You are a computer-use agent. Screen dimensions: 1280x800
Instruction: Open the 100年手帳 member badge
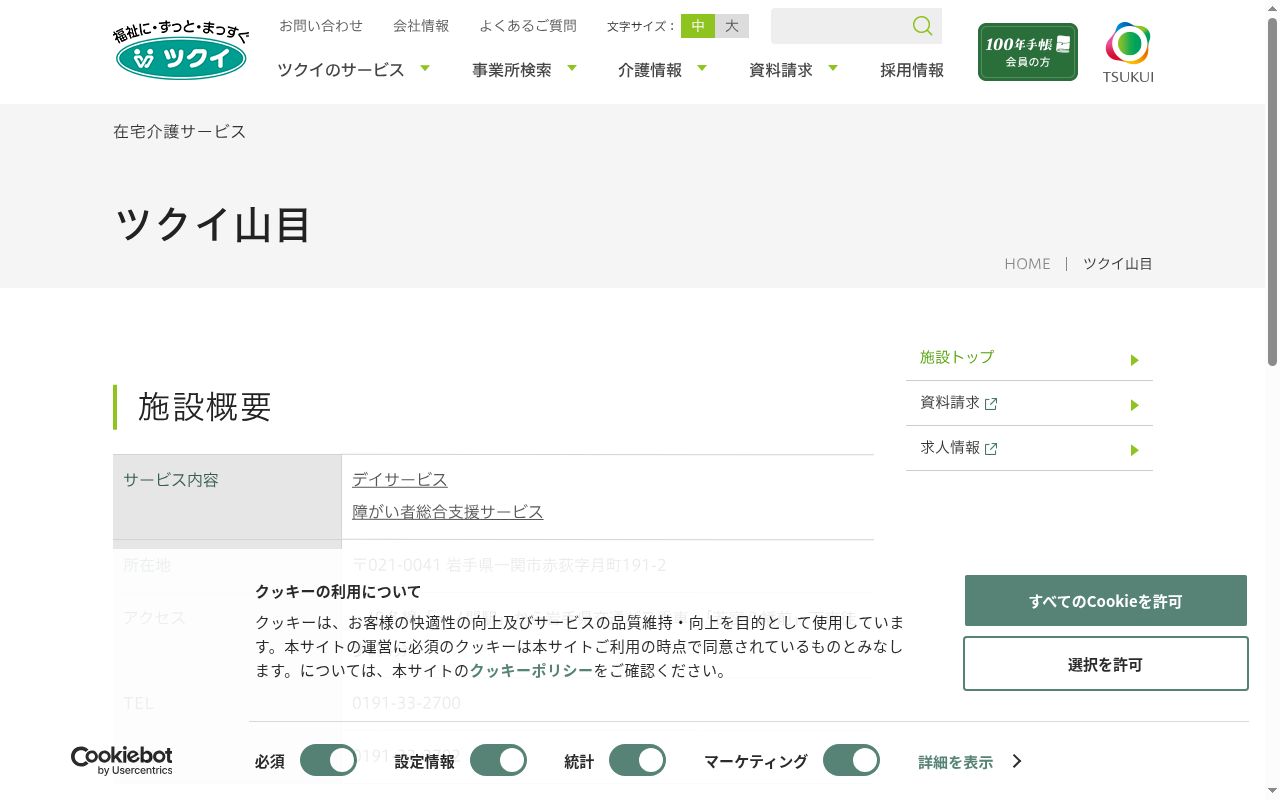(1028, 52)
